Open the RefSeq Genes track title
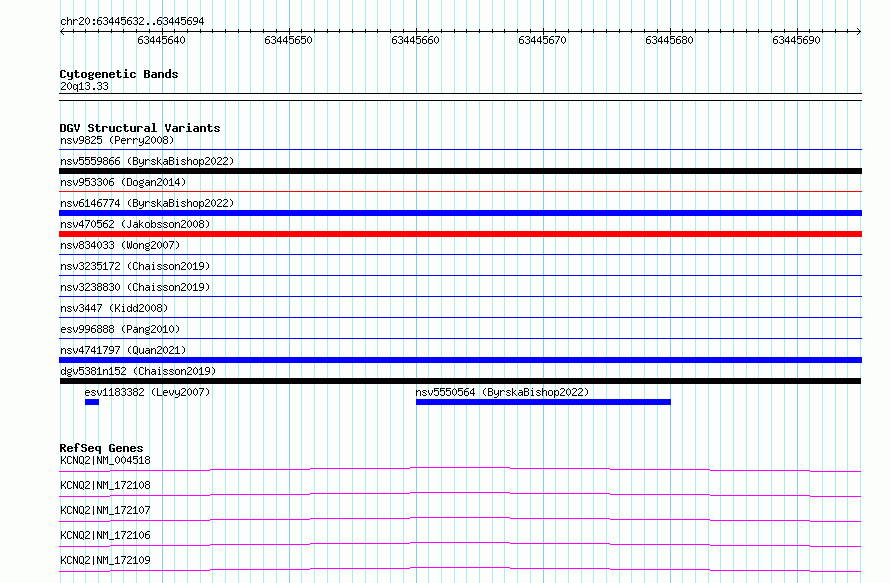Screen dimensions: 890x583 (101, 448)
